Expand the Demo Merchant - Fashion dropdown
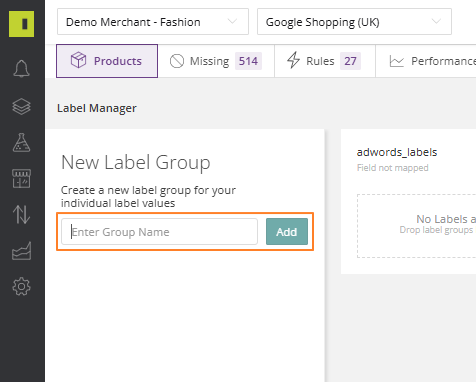 pos(153,22)
